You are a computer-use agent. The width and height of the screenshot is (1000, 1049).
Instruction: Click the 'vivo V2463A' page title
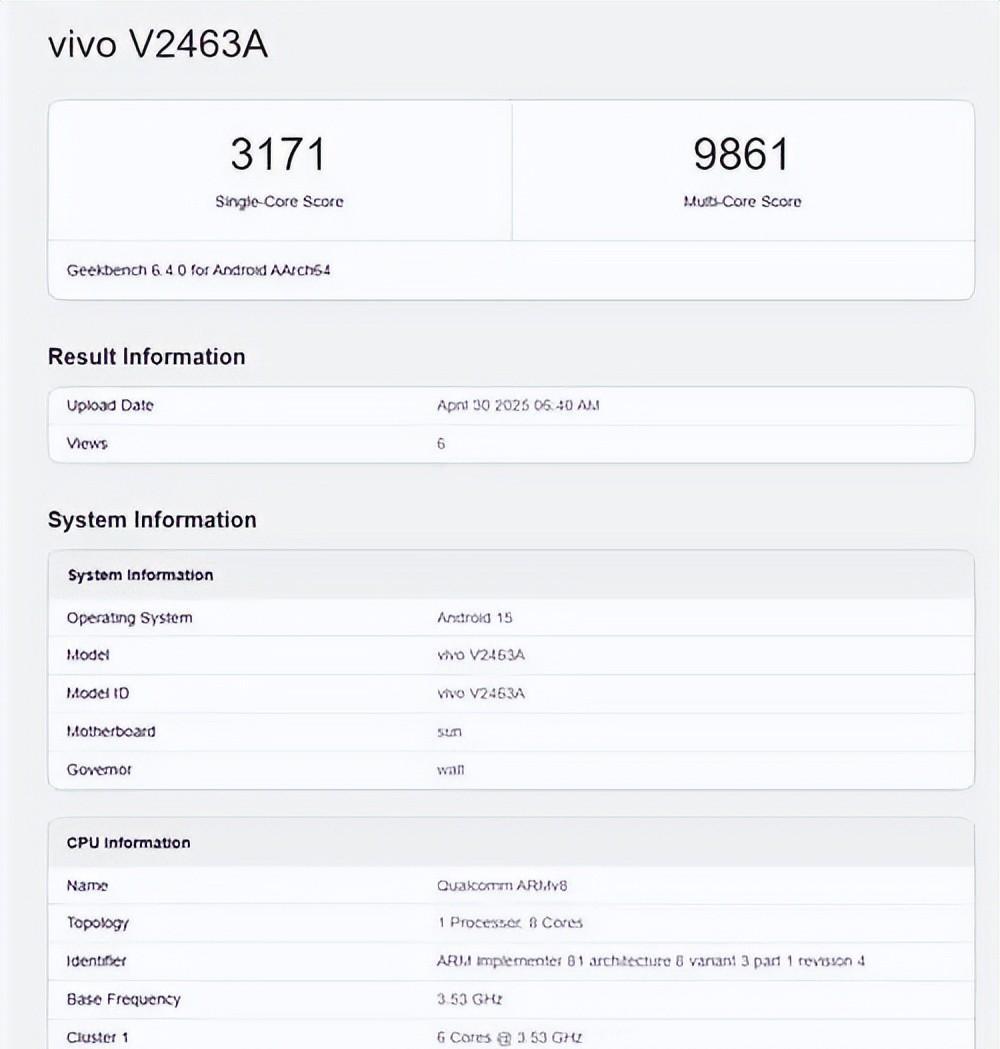tap(158, 45)
